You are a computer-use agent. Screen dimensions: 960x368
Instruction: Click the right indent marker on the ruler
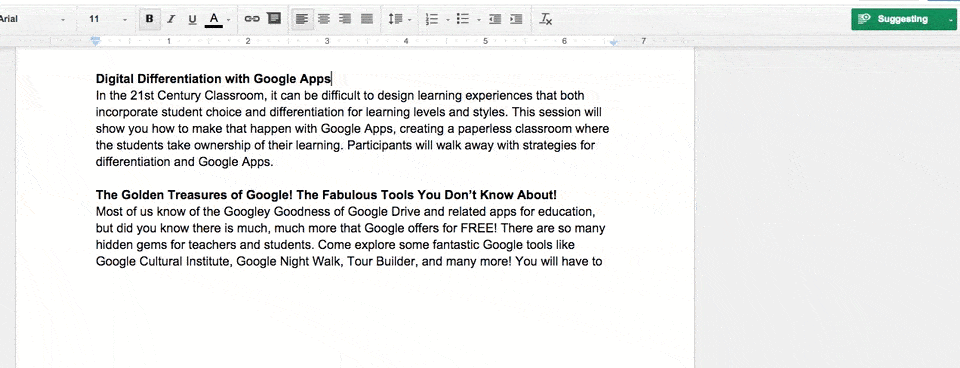[614, 42]
